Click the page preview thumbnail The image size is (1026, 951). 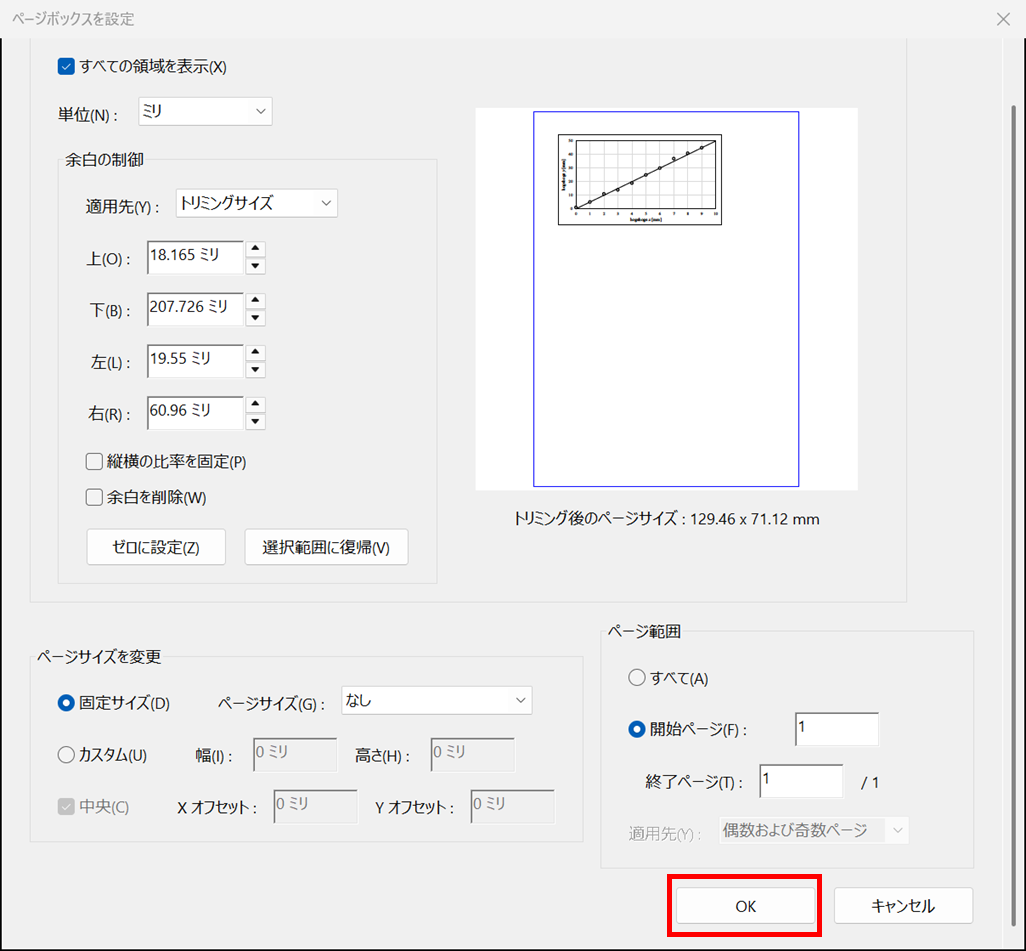coord(666,299)
